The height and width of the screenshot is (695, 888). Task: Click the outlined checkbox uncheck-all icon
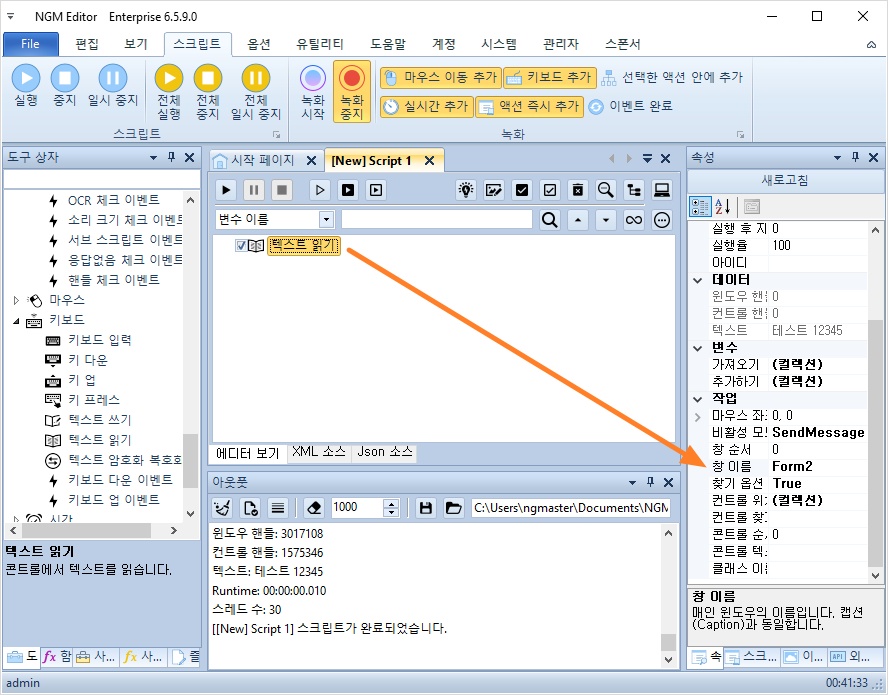pos(549,190)
